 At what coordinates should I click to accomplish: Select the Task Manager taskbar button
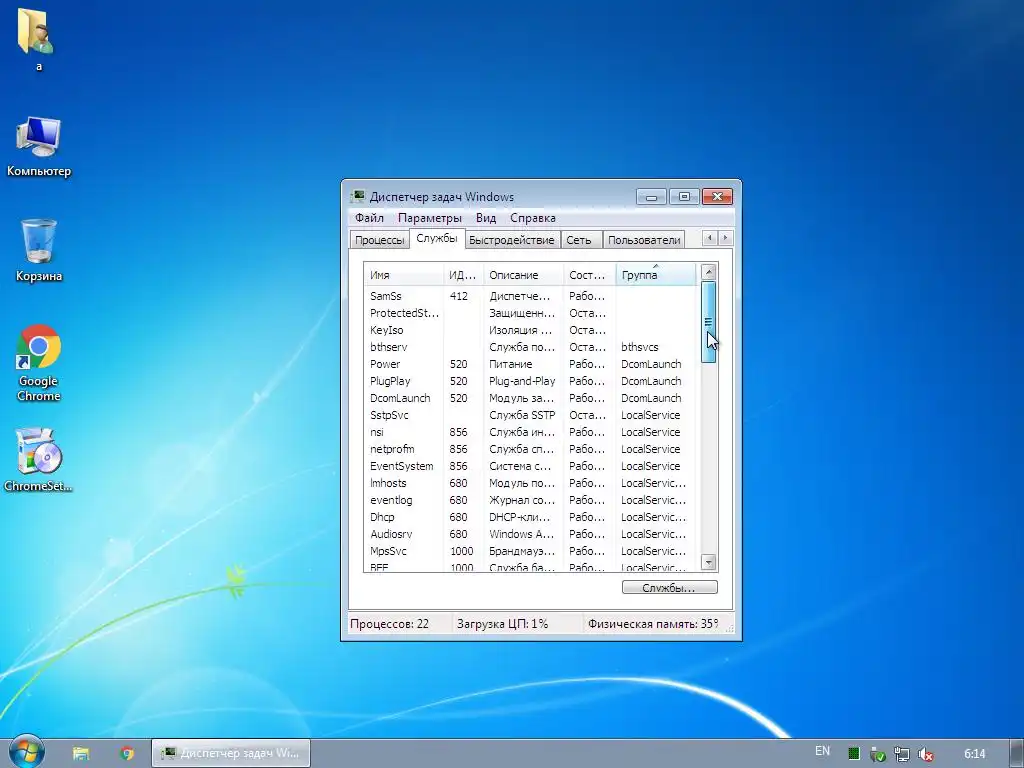pos(231,753)
